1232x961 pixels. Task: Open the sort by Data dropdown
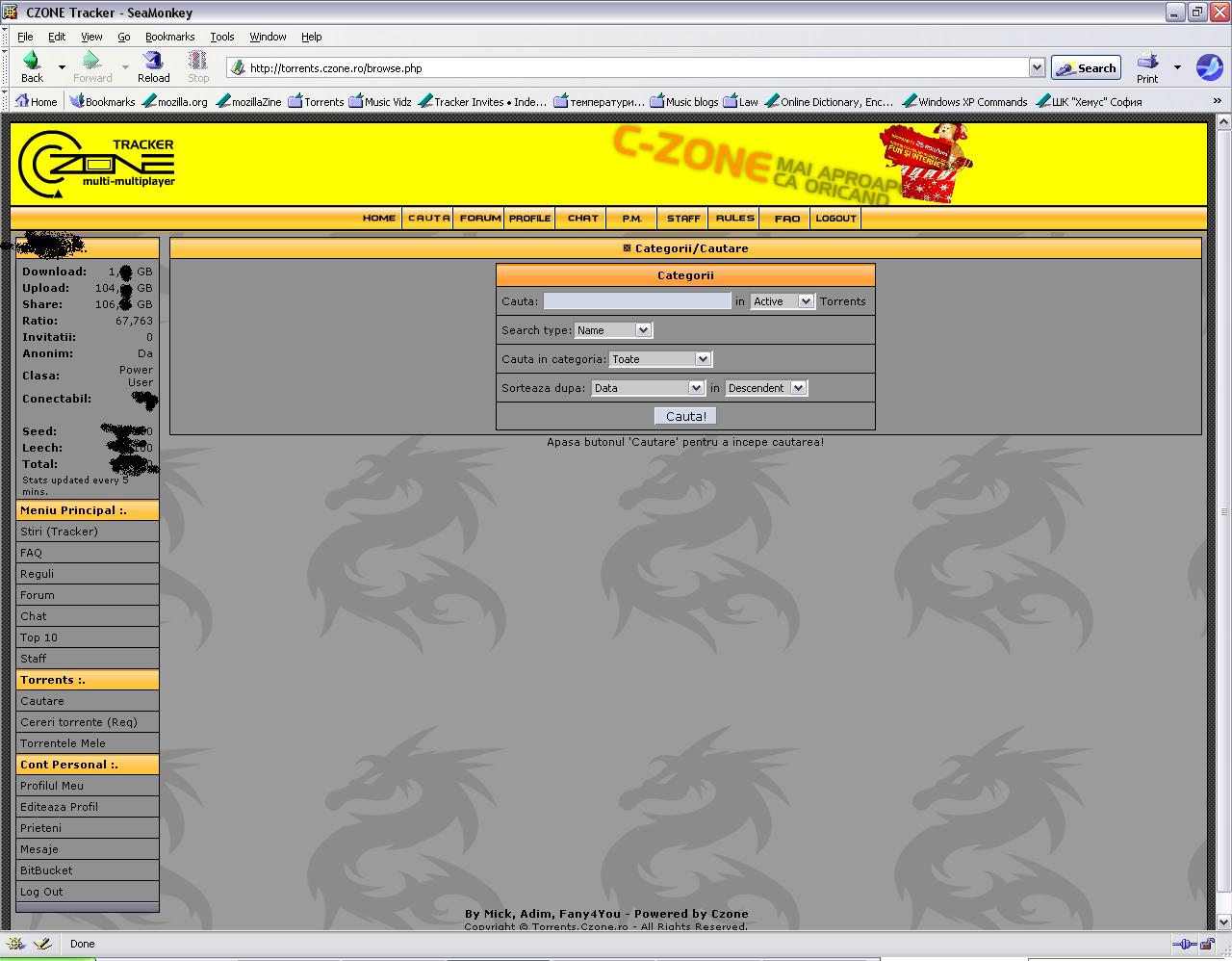click(648, 388)
